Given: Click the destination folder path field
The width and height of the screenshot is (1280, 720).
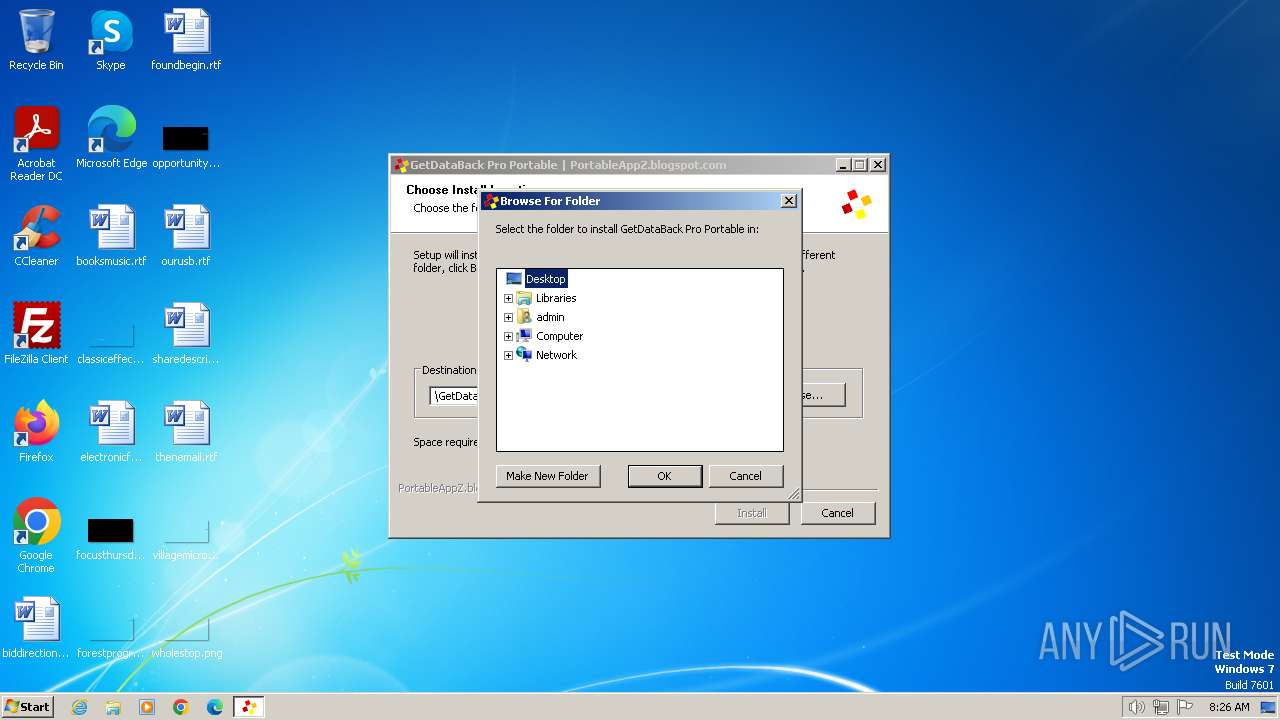Looking at the screenshot, I should click(455, 396).
